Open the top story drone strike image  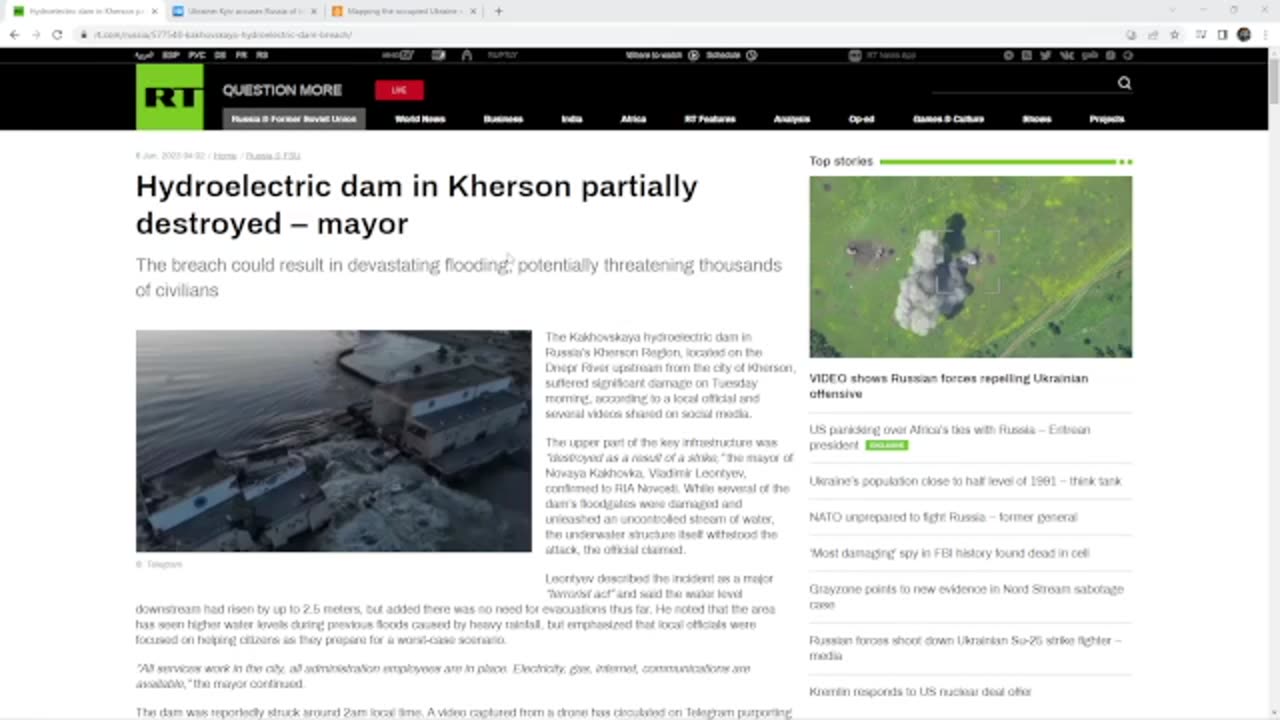click(x=971, y=267)
